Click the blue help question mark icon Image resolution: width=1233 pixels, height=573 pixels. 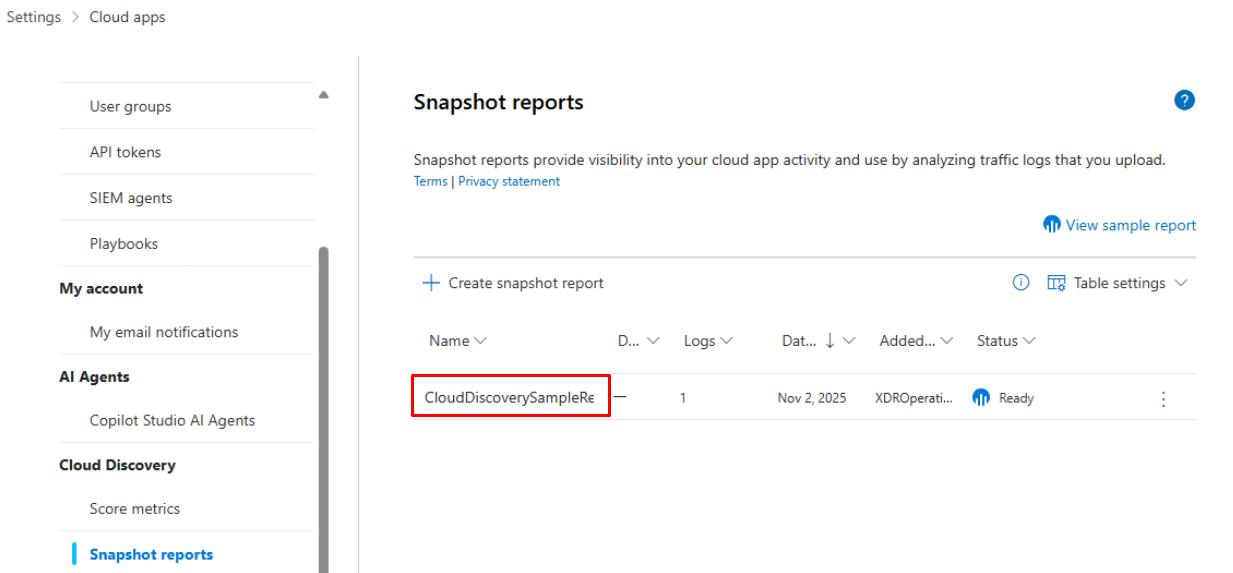pos(1186,101)
